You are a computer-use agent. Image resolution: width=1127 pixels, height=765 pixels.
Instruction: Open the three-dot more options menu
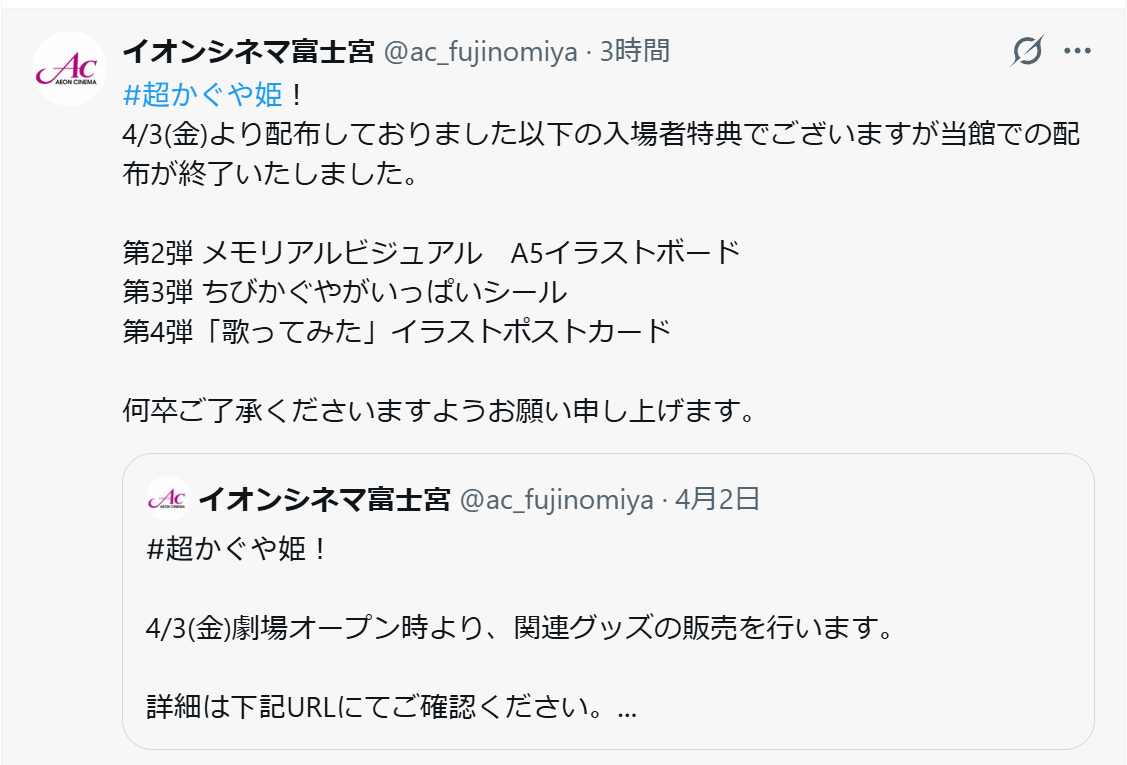[x=1077, y=51]
